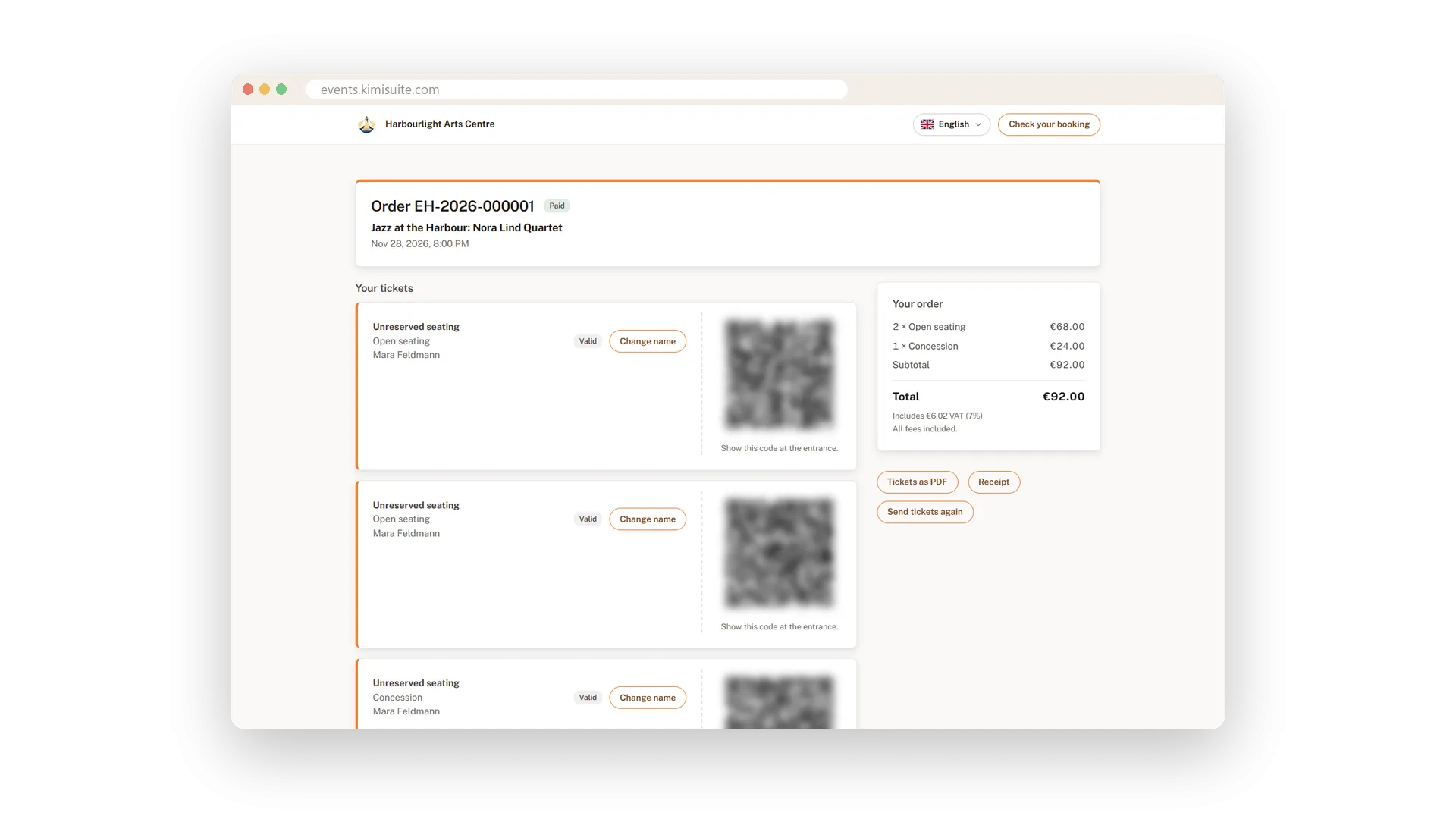This screenshot has width=1456, height=819.
Task: Download Tickets as PDF
Action: click(918, 482)
